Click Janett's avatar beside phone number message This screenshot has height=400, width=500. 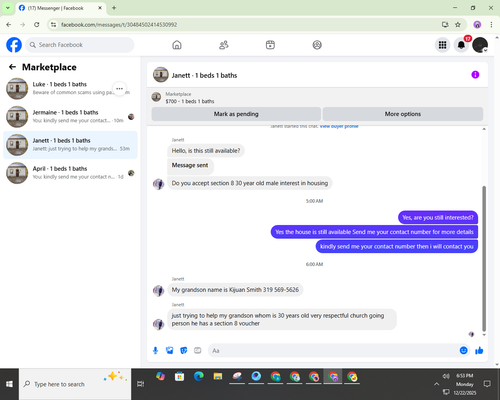click(x=158, y=290)
